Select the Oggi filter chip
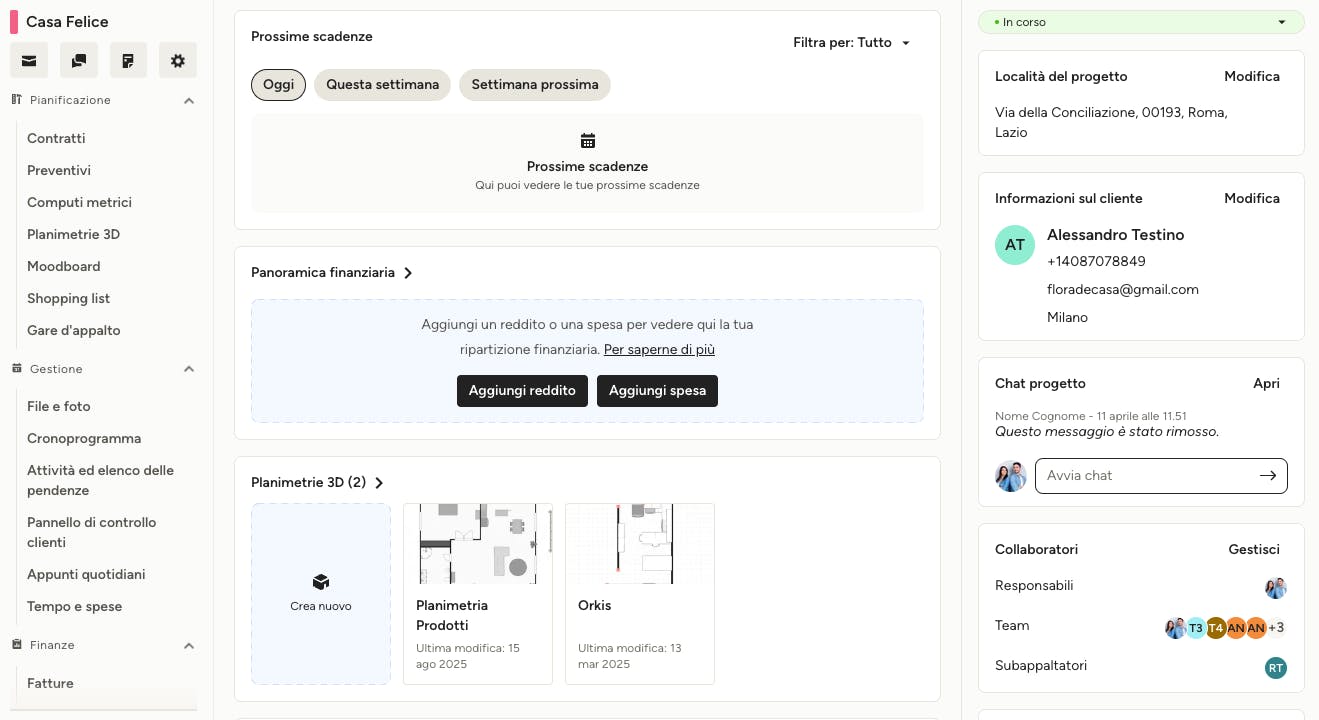 click(x=278, y=85)
